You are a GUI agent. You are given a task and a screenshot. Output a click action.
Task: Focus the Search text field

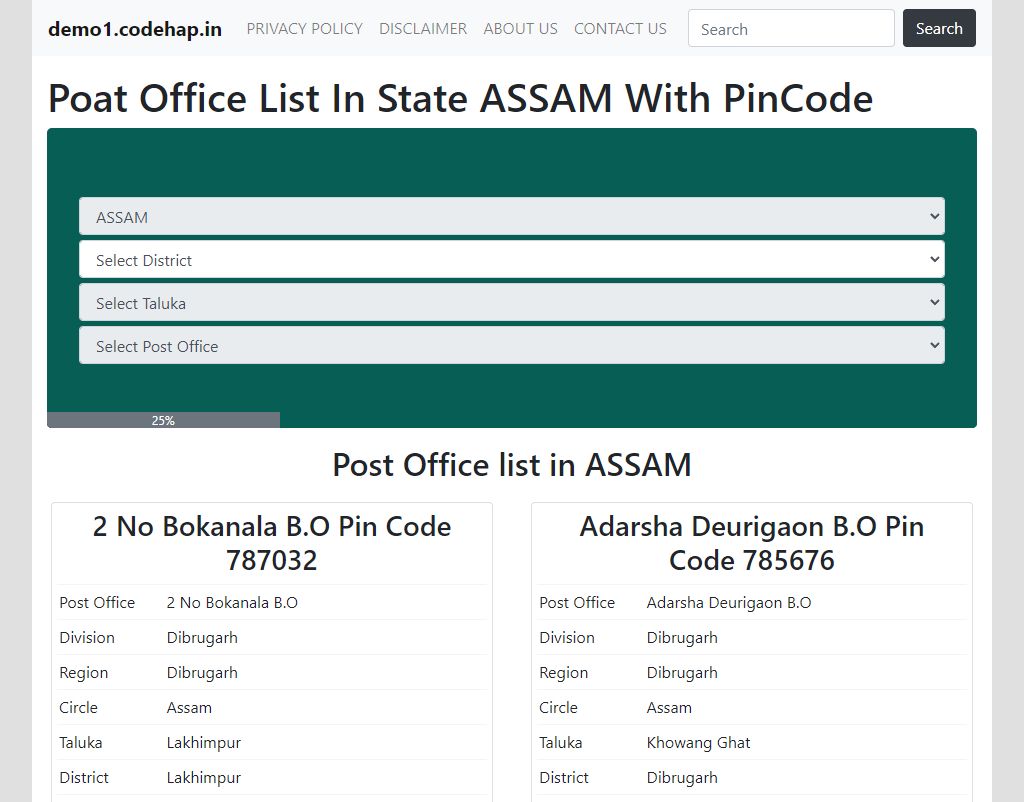[x=791, y=29]
